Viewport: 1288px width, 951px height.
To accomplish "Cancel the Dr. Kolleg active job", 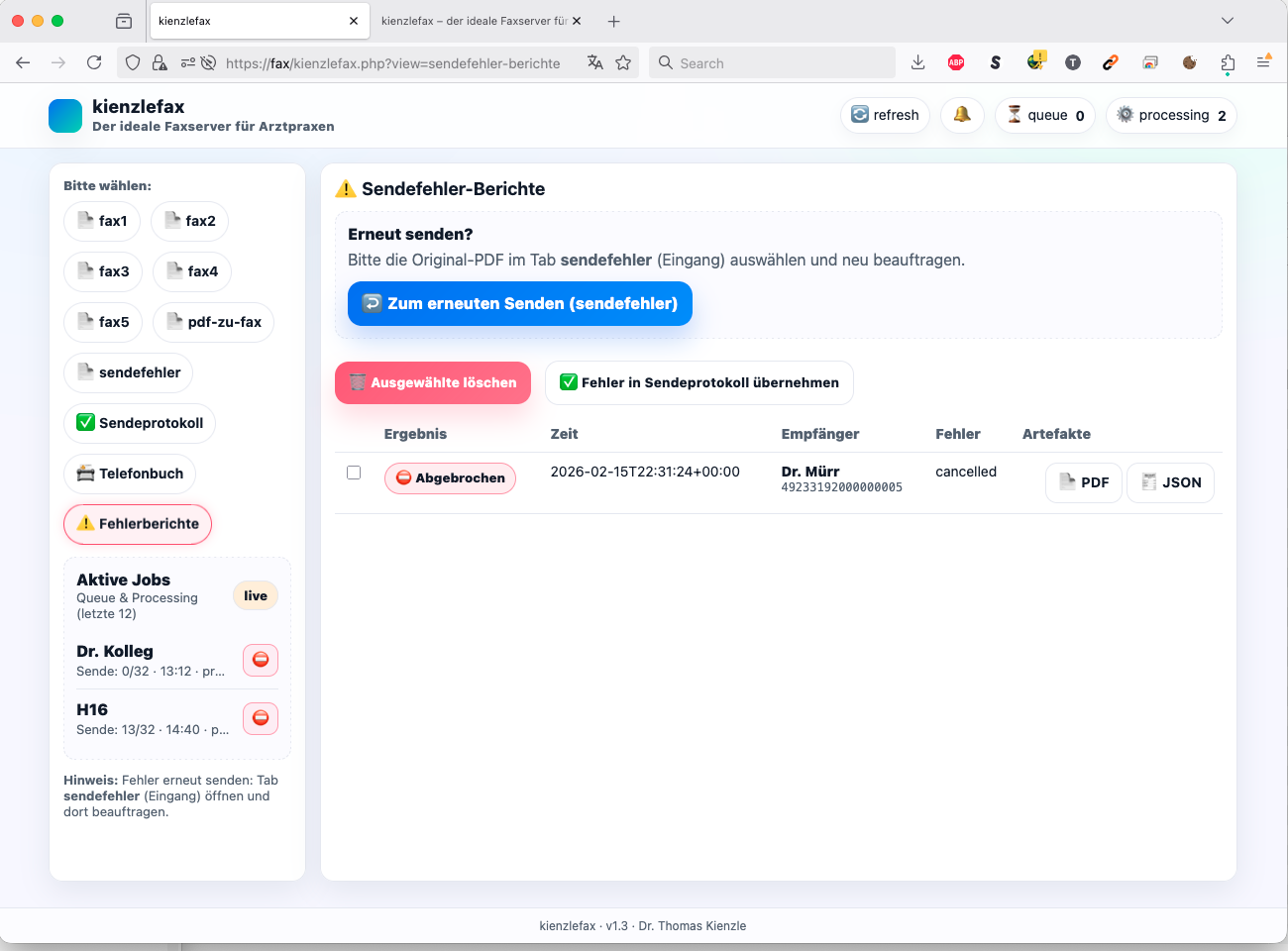I will [x=261, y=660].
